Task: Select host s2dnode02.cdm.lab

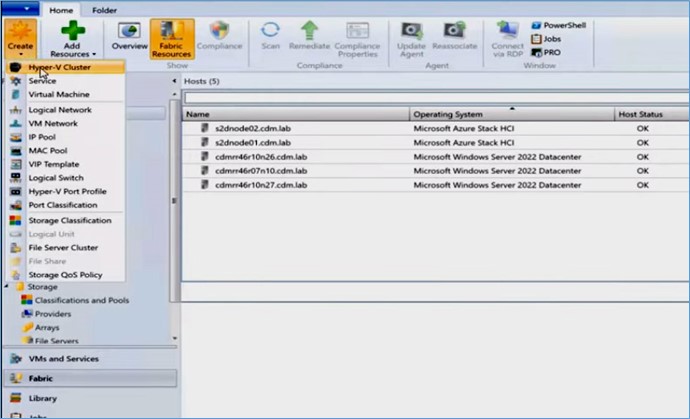Action: pos(436,129)
